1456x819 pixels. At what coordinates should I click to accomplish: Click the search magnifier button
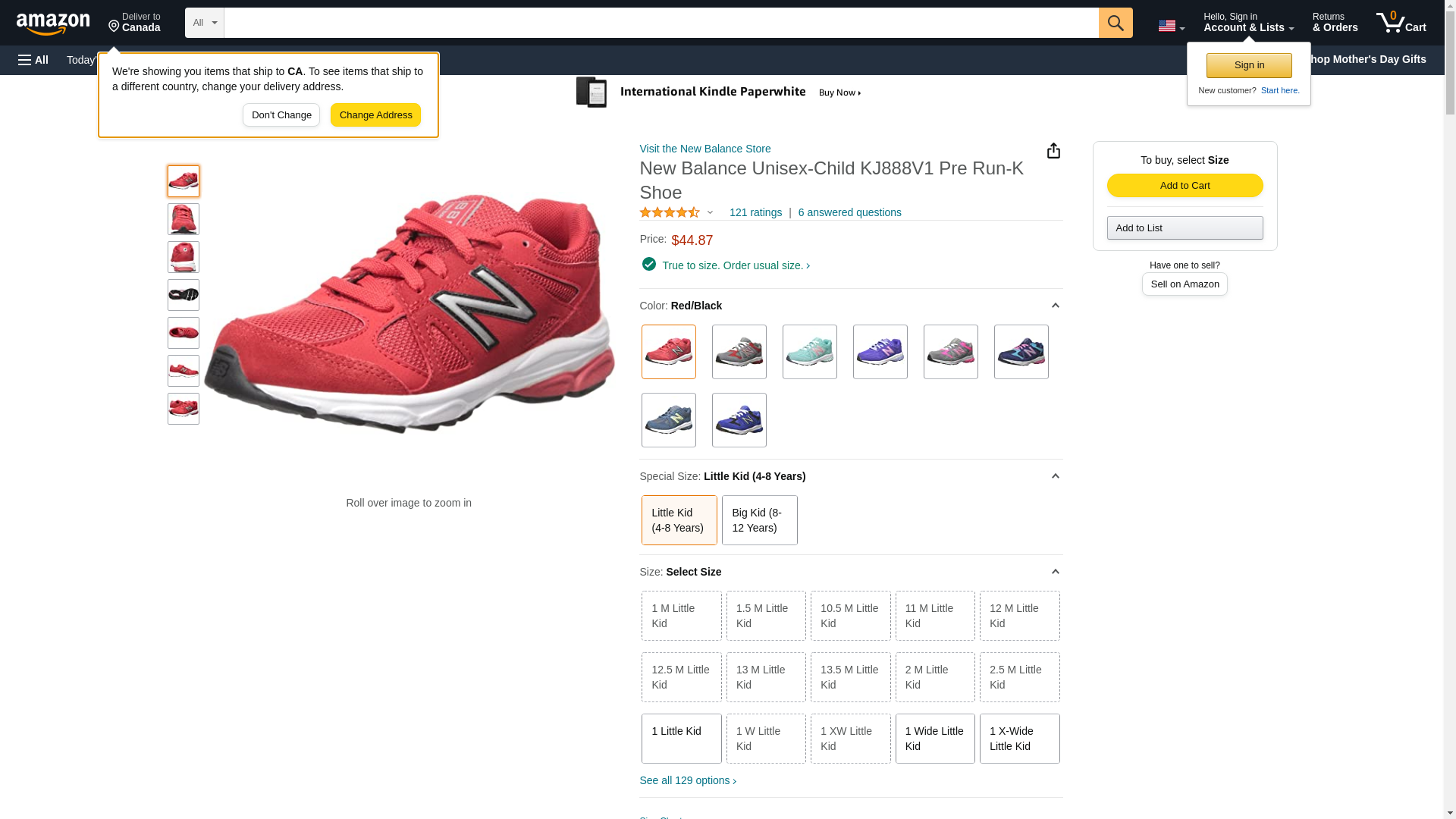pyautogui.click(x=1115, y=23)
